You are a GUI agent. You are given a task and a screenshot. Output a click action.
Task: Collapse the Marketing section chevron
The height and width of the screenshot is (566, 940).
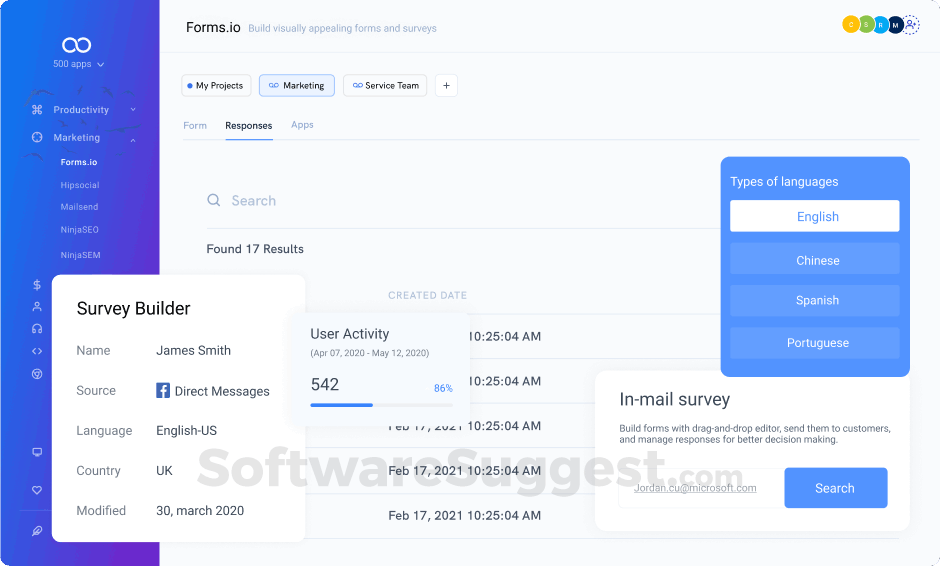pos(133,140)
